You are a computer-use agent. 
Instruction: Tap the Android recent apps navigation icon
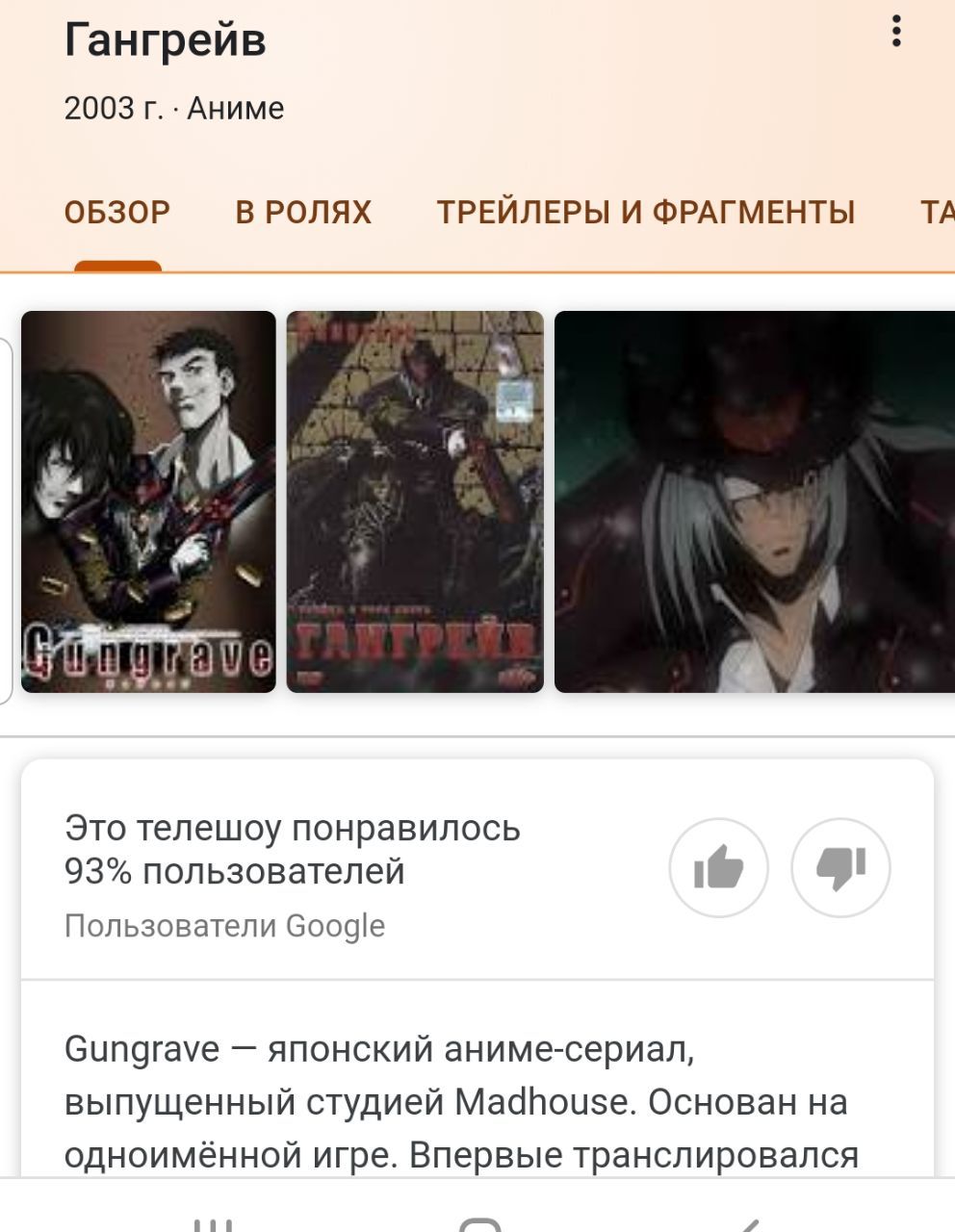coord(213,1224)
